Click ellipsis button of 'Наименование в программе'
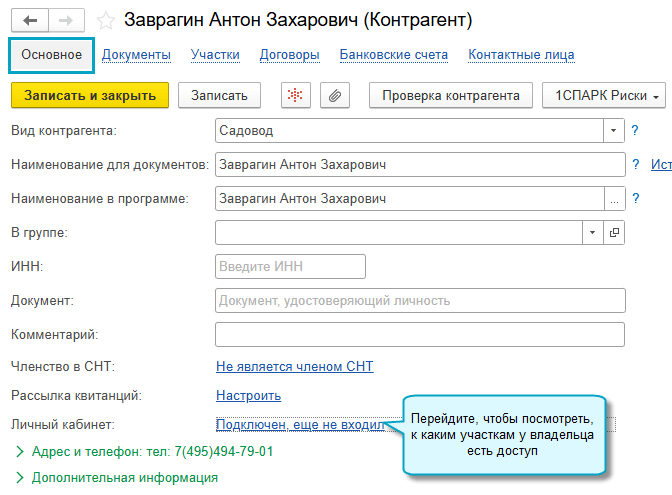Screen dimensions: 672x495 615,198
